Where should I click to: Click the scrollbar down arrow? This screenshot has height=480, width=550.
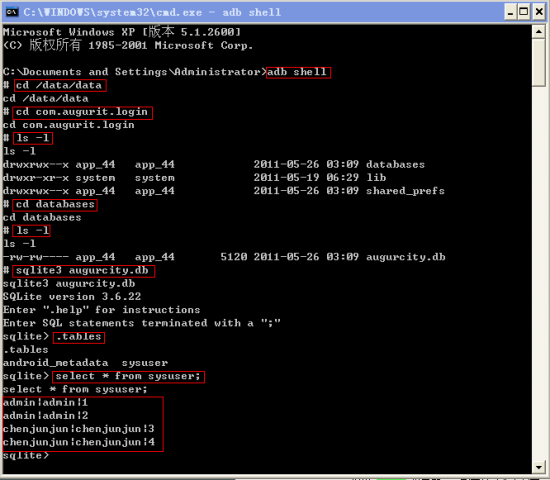click(538, 467)
